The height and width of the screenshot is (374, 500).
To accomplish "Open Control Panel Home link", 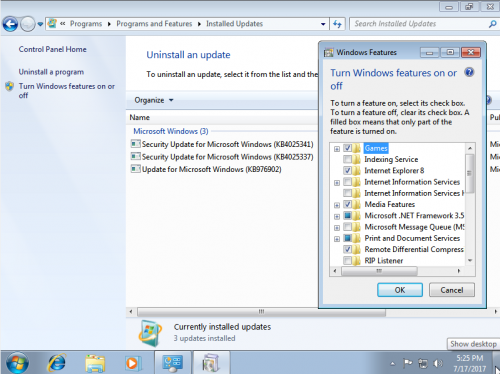I will coord(52,49).
